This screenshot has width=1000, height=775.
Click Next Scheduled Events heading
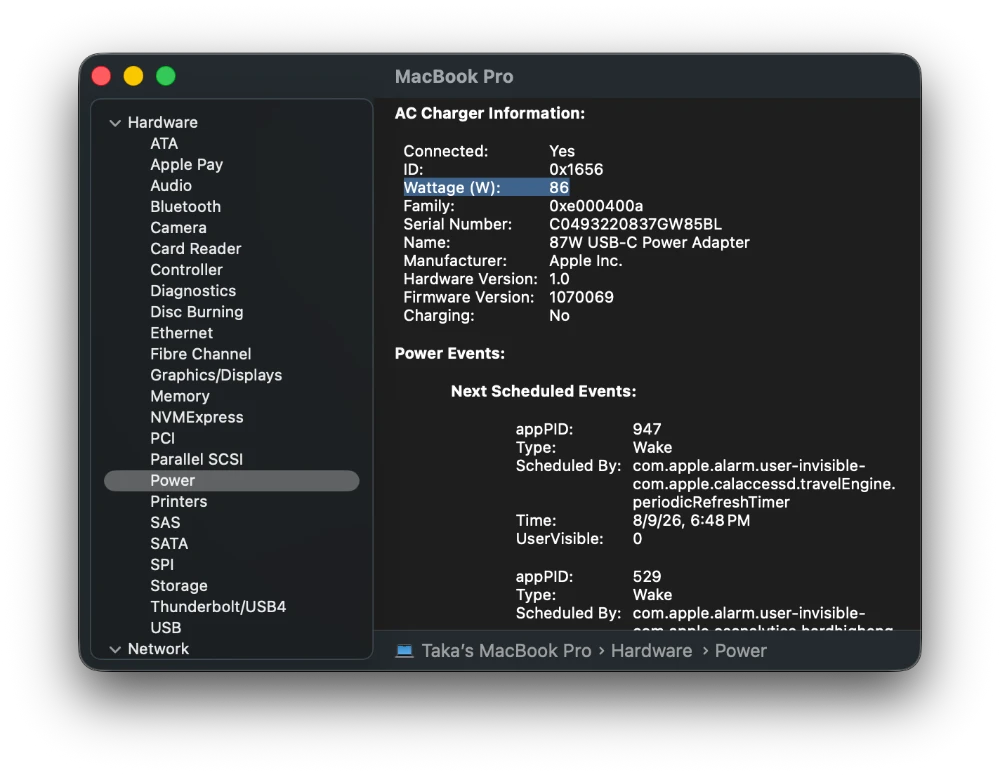pyautogui.click(x=543, y=391)
